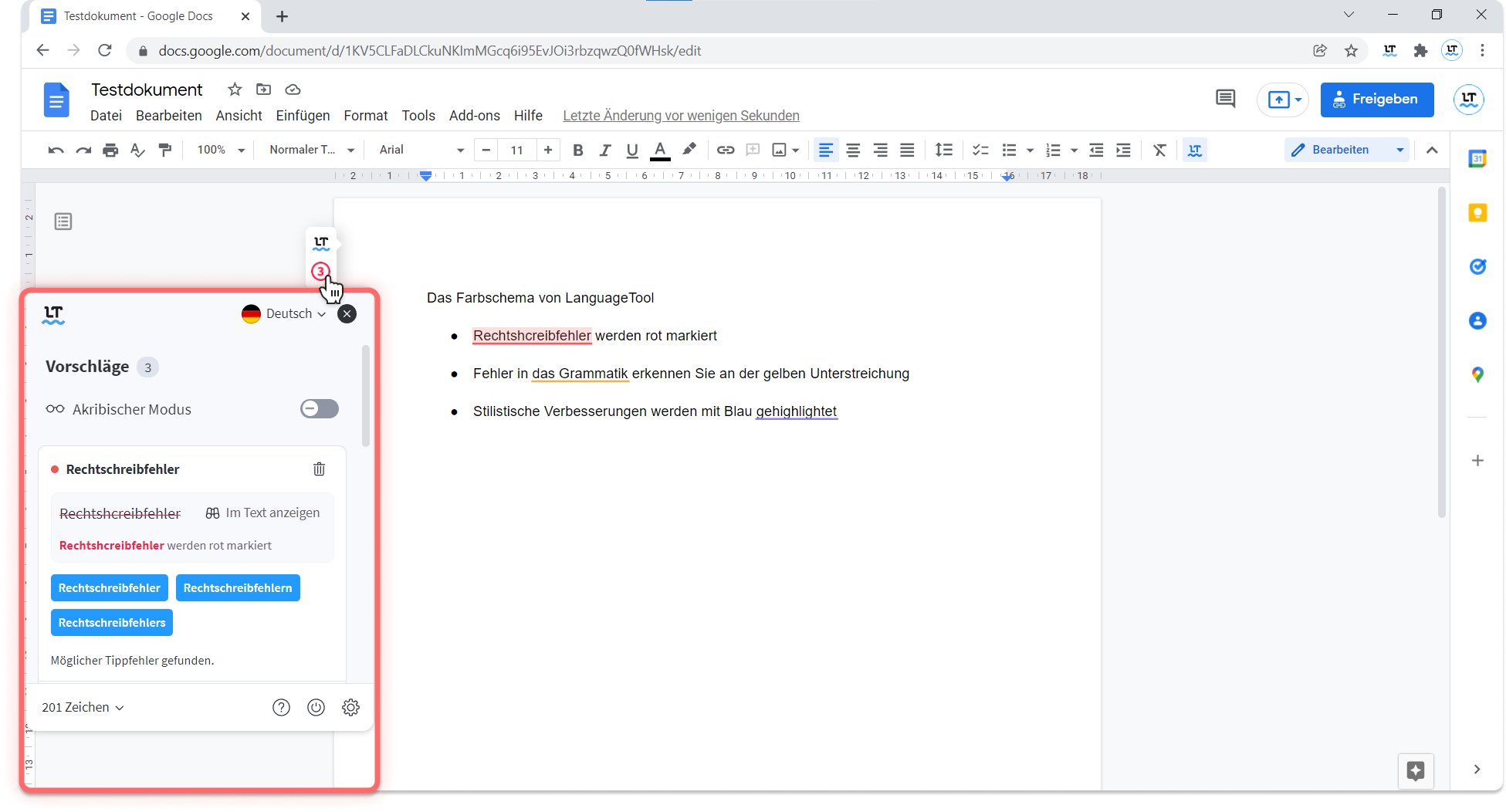This screenshot has height=812, width=1506.
Task: Increase the indent
Action: [x=1123, y=150]
